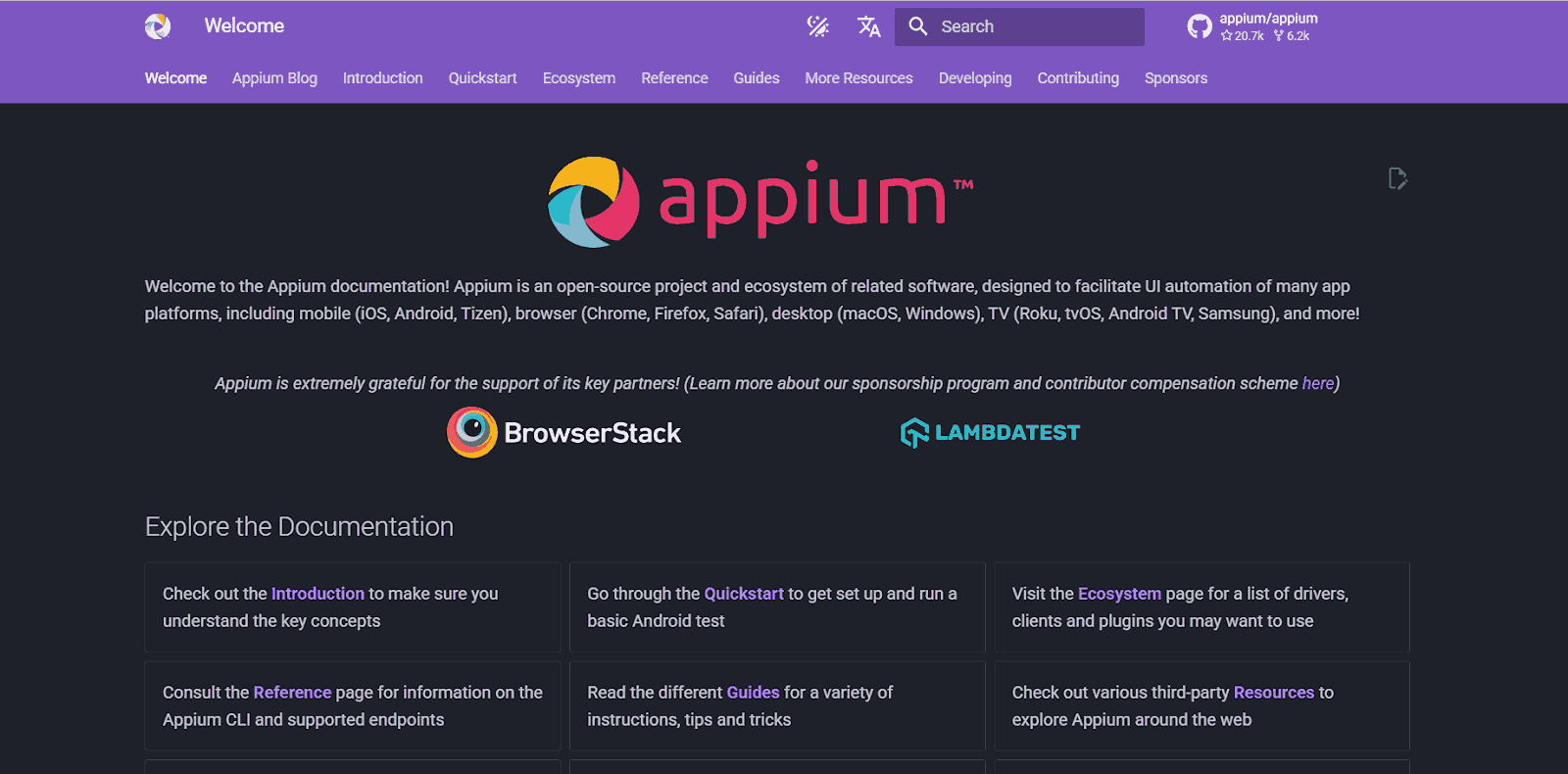Toggle the light/dark color scheme icon
The width and height of the screenshot is (1568, 774).
click(818, 26)
